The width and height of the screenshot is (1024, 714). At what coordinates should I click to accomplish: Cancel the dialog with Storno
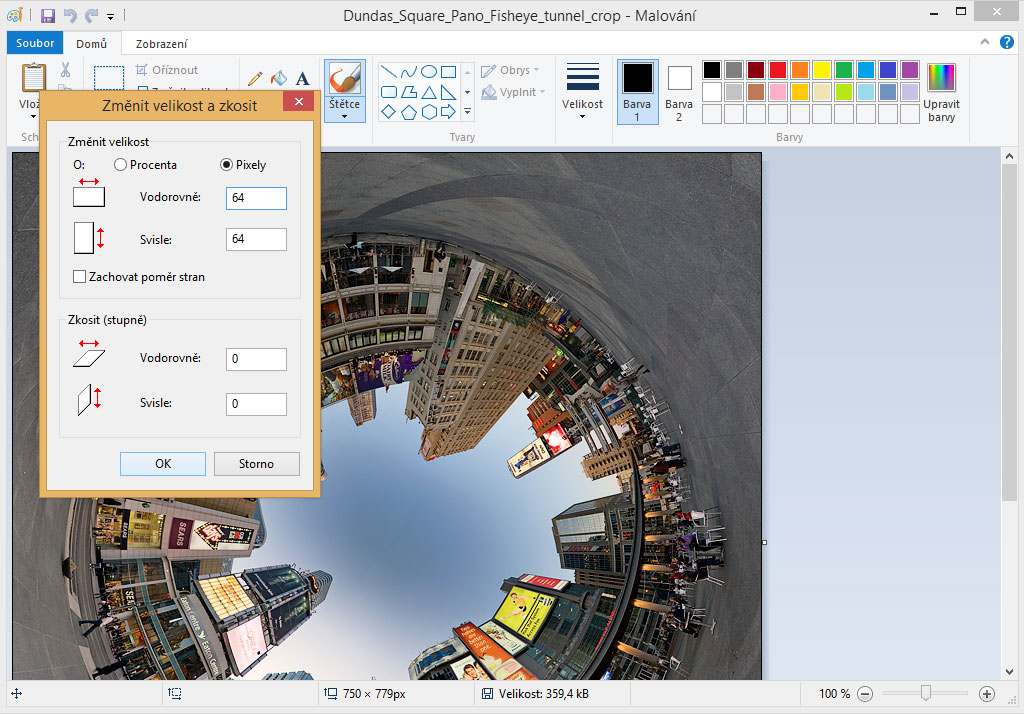tap(256, 464)
